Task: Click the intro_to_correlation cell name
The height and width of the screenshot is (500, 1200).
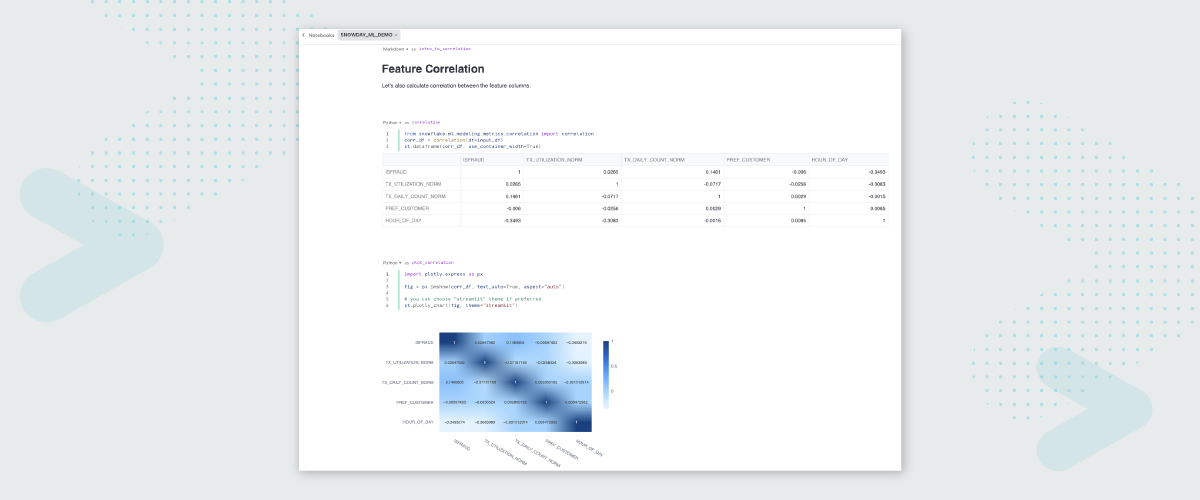Action: coord(444,48)
